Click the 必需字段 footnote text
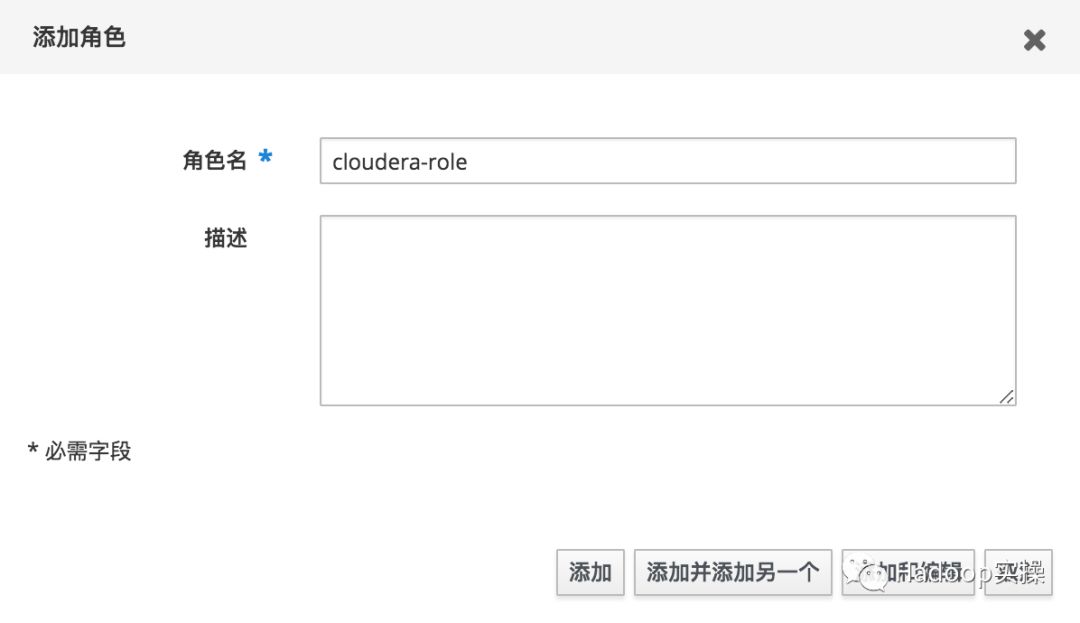The height and width of the screenshot is (623, 1080). (88, 451)
